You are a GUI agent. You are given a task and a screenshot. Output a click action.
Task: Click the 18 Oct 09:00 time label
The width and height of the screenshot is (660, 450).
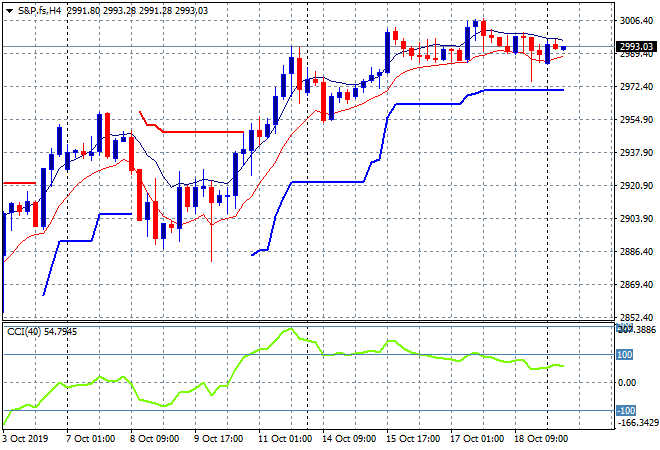coord(541,439)
